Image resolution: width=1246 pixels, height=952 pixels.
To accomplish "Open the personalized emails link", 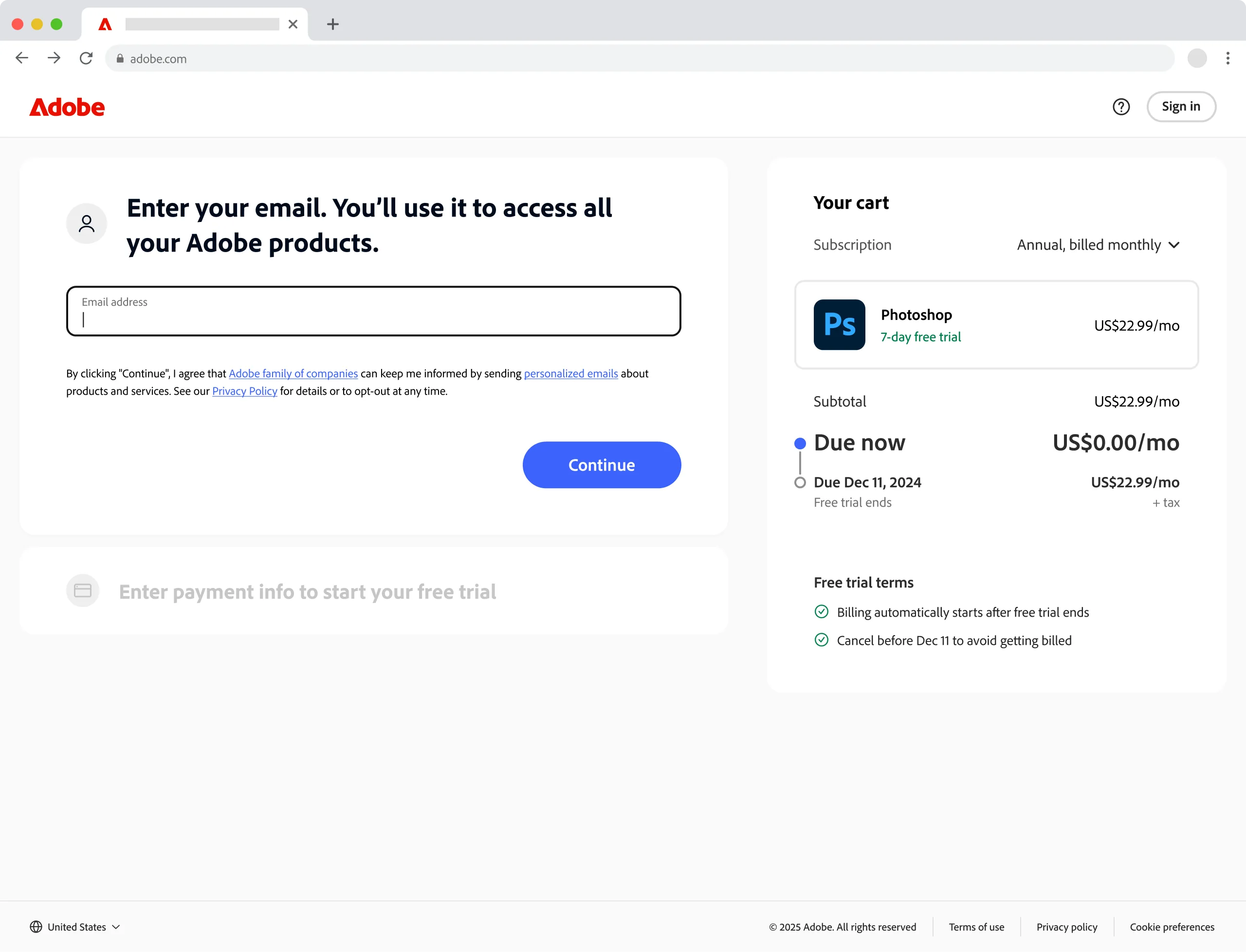I will (x=570, y=373).
